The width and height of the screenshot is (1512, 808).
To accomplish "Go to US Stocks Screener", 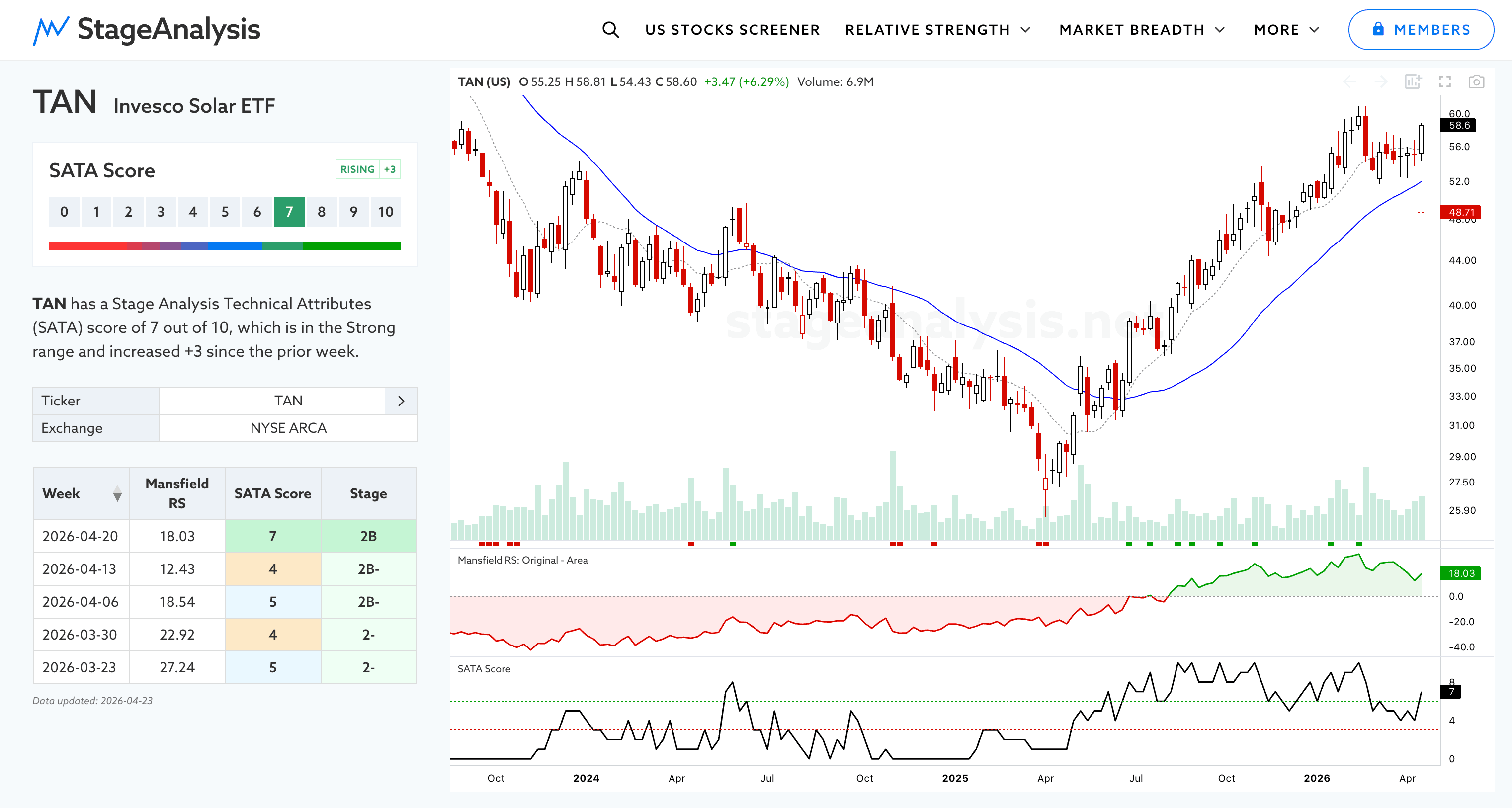I will coord(732,30).
